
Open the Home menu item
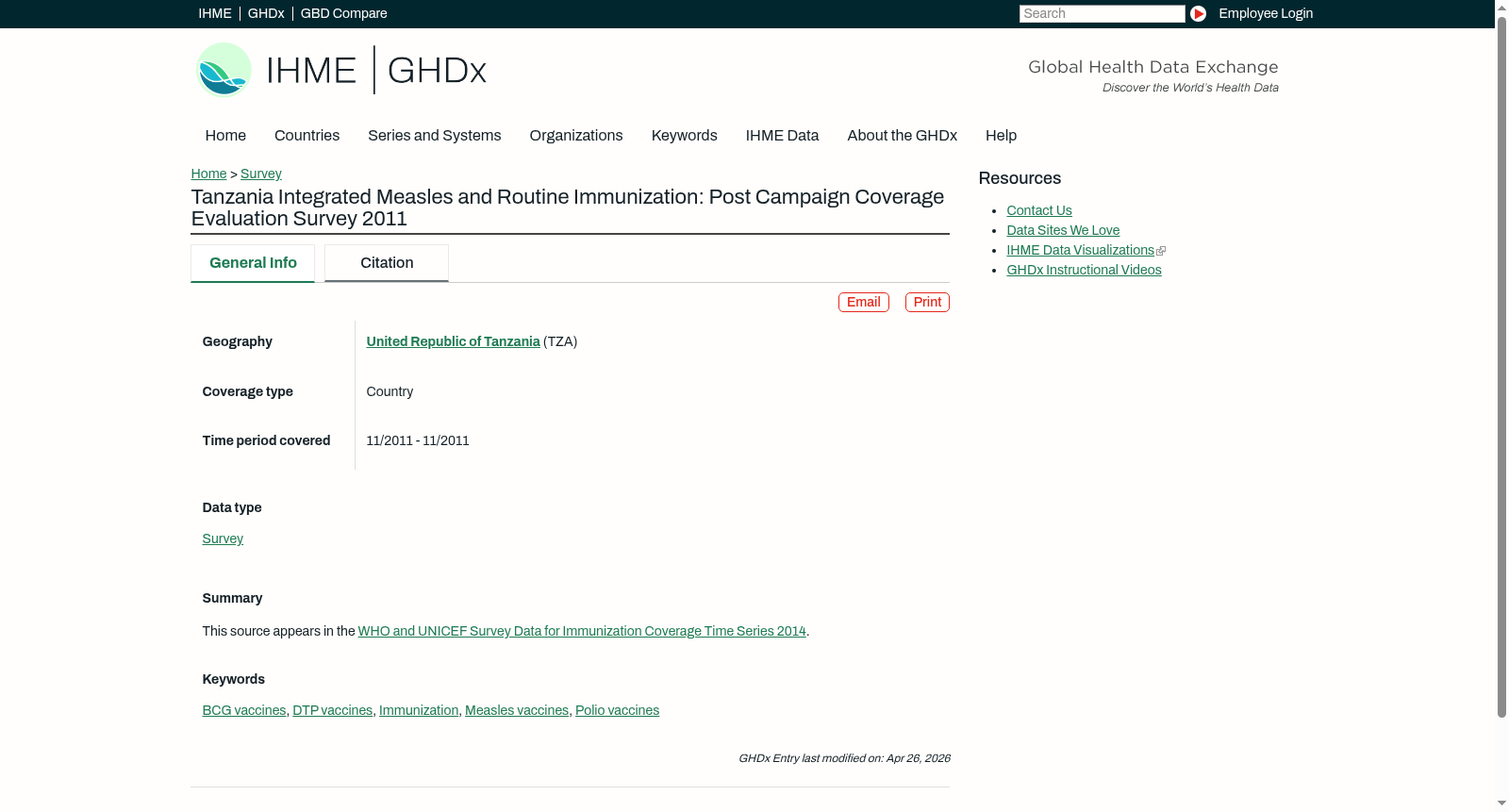[225, 136]
